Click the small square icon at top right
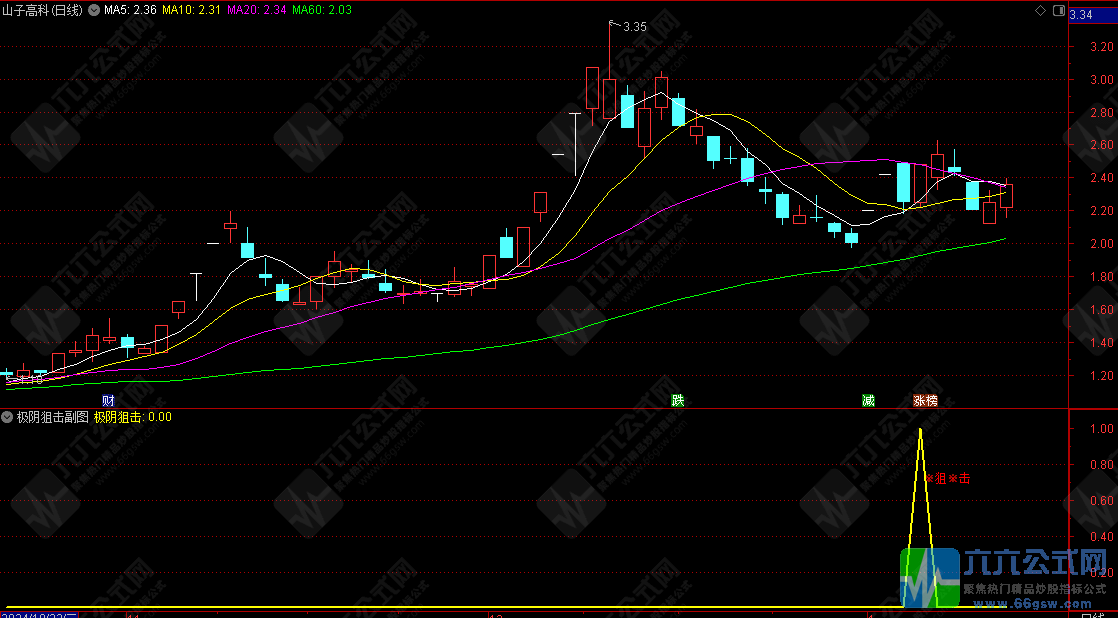 [1057, 10]
